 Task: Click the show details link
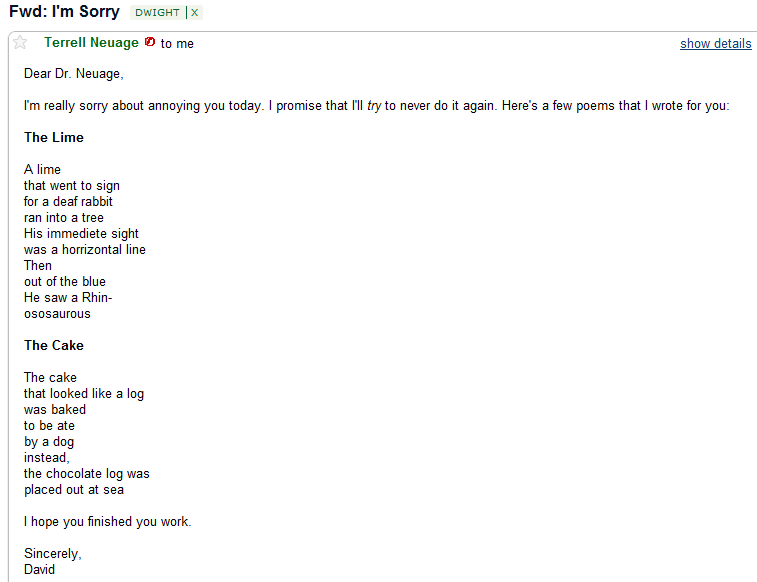715,44
